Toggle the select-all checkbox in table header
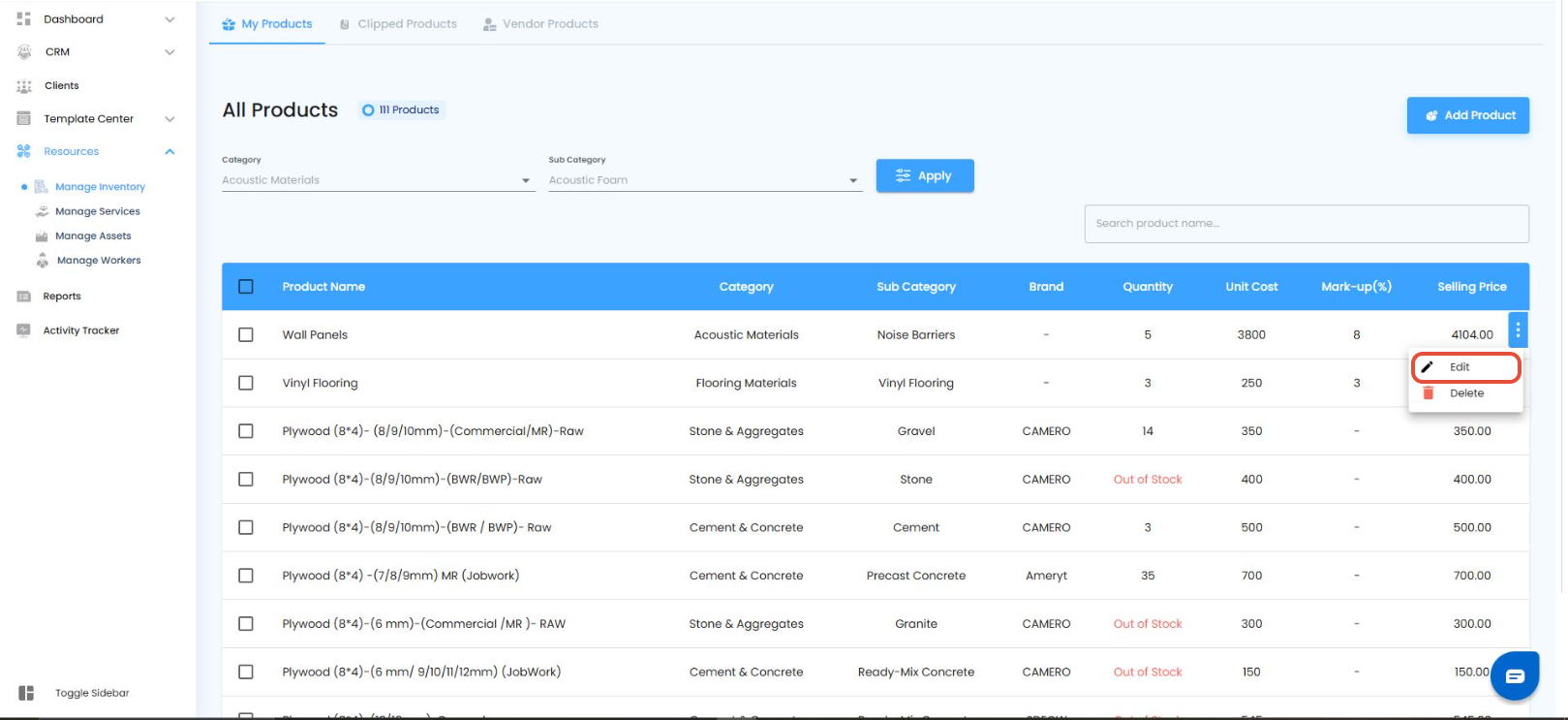Viewport: 1568px width, 720px height. coord(246,287)
